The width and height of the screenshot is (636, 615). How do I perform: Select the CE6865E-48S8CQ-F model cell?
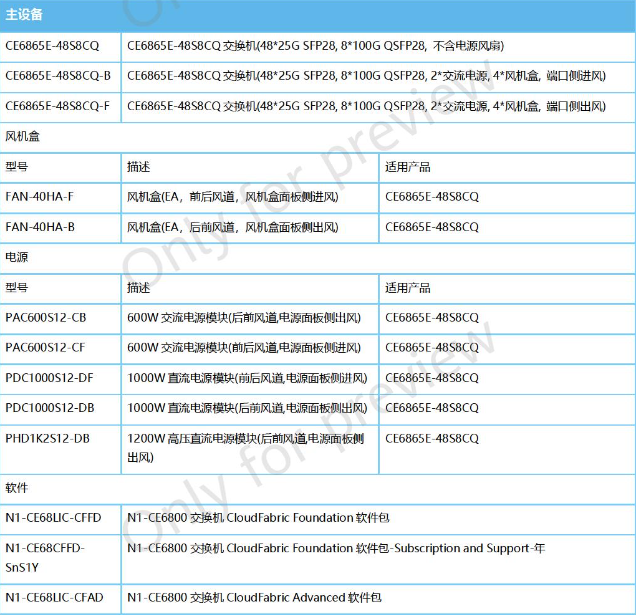click(58, 106)
